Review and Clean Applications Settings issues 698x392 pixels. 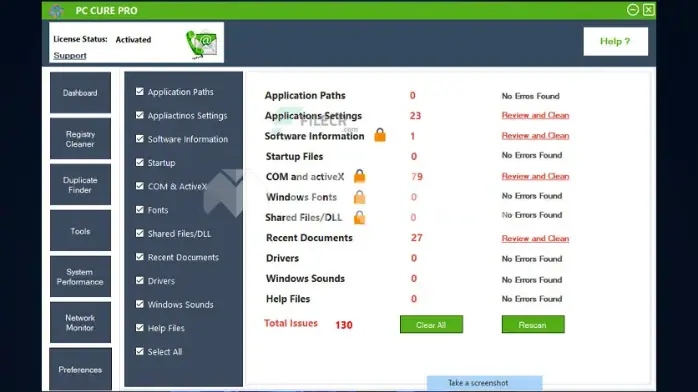coord(535,115)
